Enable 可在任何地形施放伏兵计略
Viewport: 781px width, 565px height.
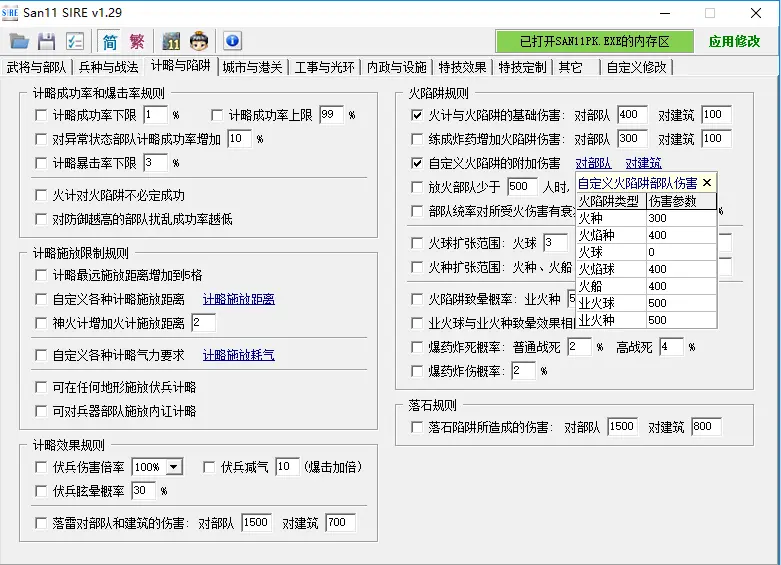click(41, 387)
